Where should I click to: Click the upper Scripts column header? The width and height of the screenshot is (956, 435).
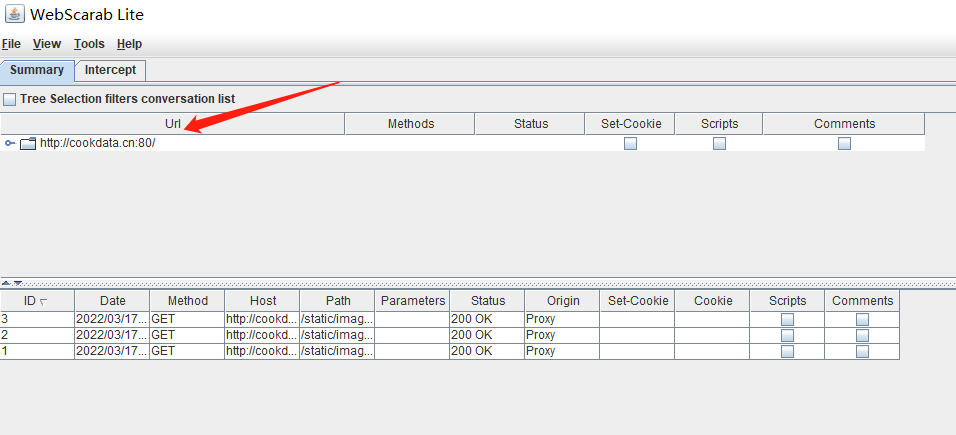[x=719, y=124]
